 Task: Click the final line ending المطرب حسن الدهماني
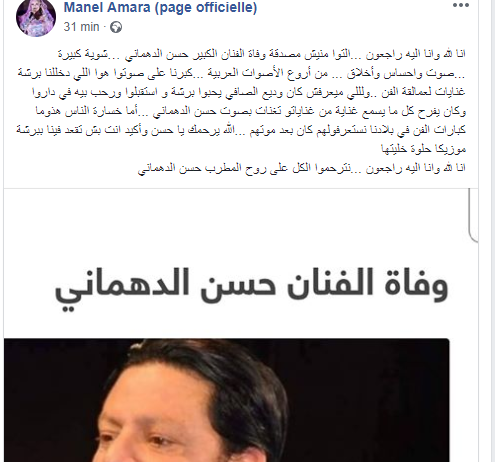302,168
